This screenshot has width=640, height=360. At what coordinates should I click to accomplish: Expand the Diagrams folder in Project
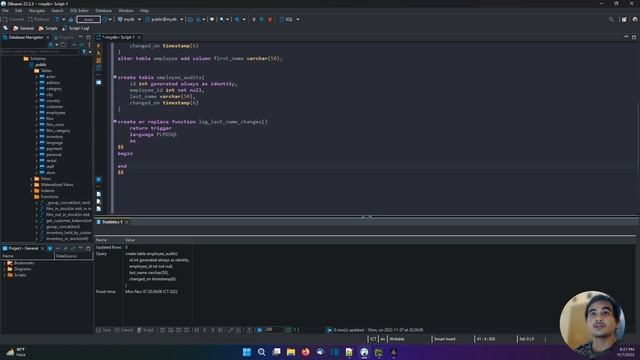[4, 269]
